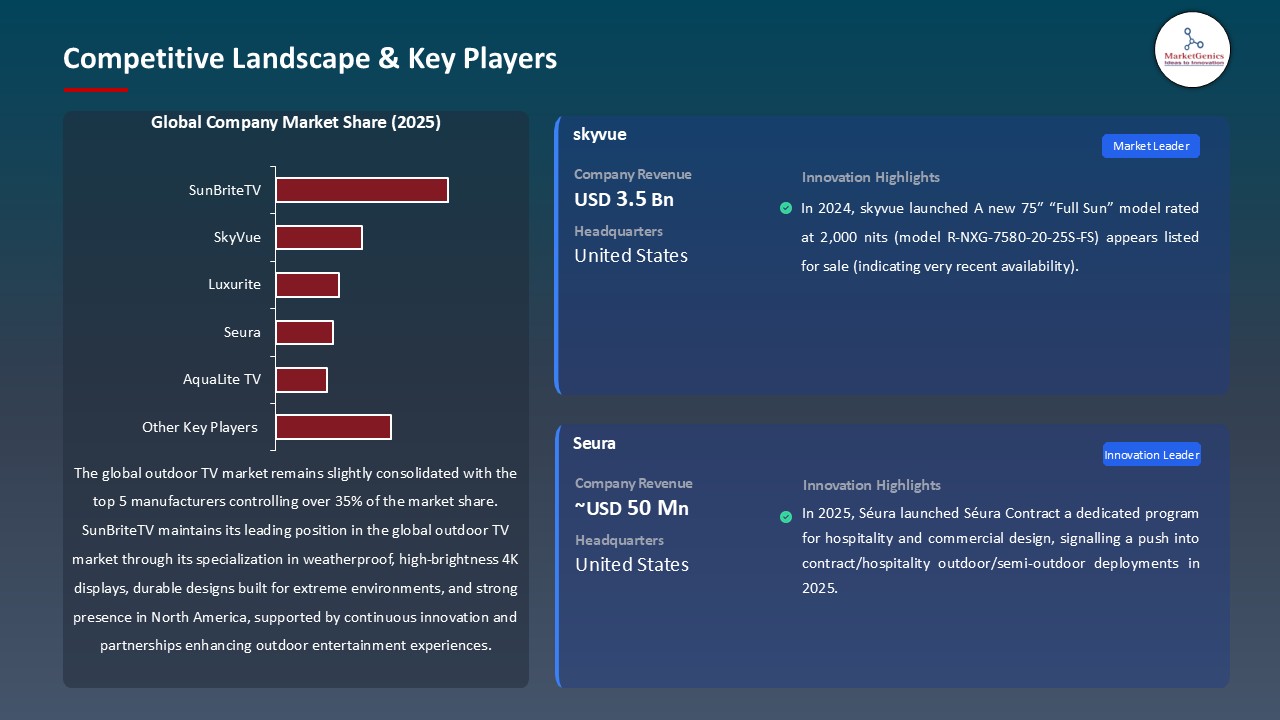The image size is (1280, 720).
Task: Toggle the Innovation Leader badge on Seura card
Action: click(1151, 454)
